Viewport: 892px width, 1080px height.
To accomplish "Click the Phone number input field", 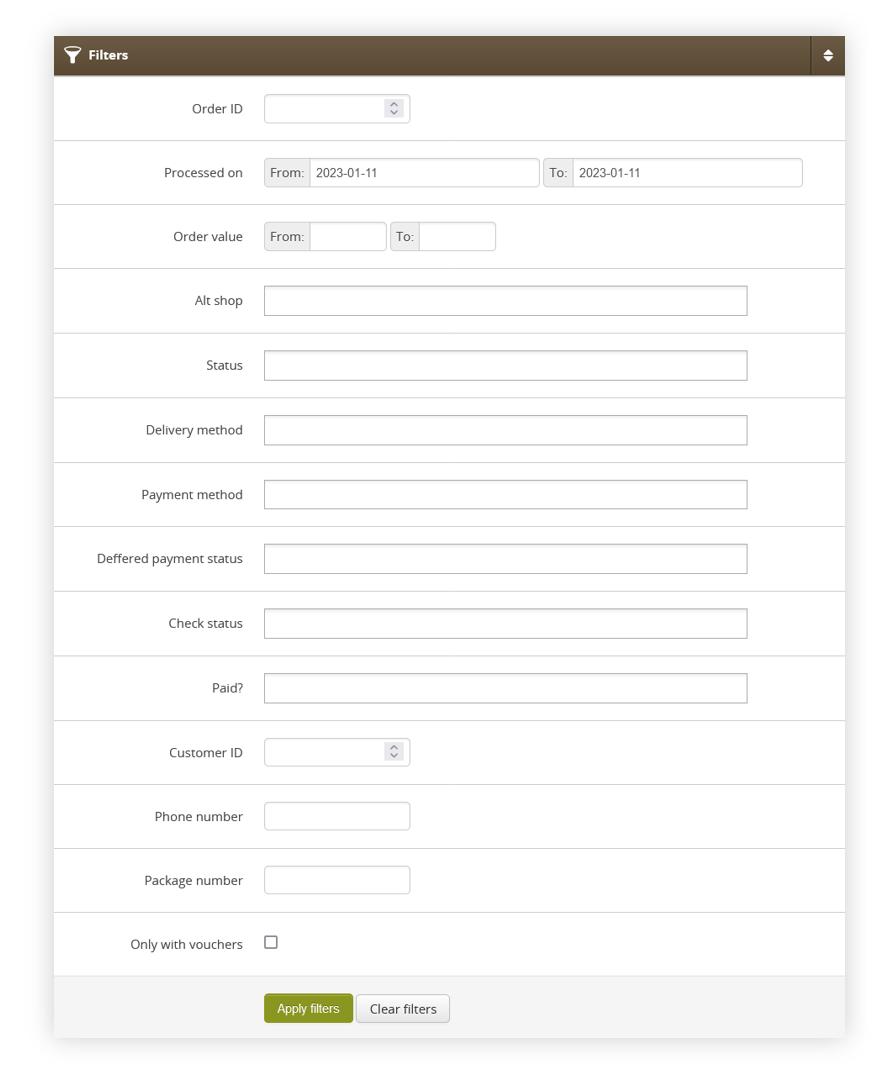I will (x=337, y=816).
